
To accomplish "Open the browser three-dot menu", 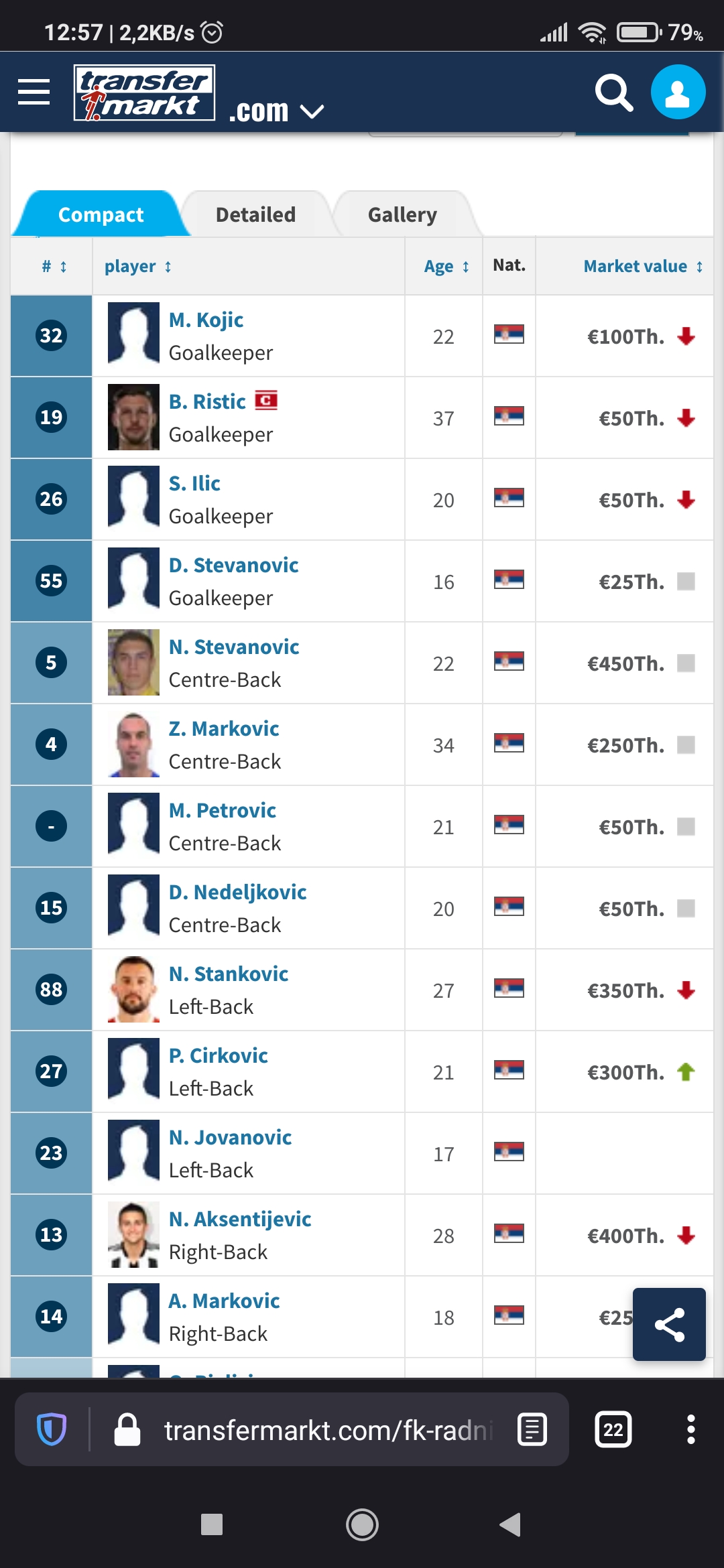I will point(690,1429).
